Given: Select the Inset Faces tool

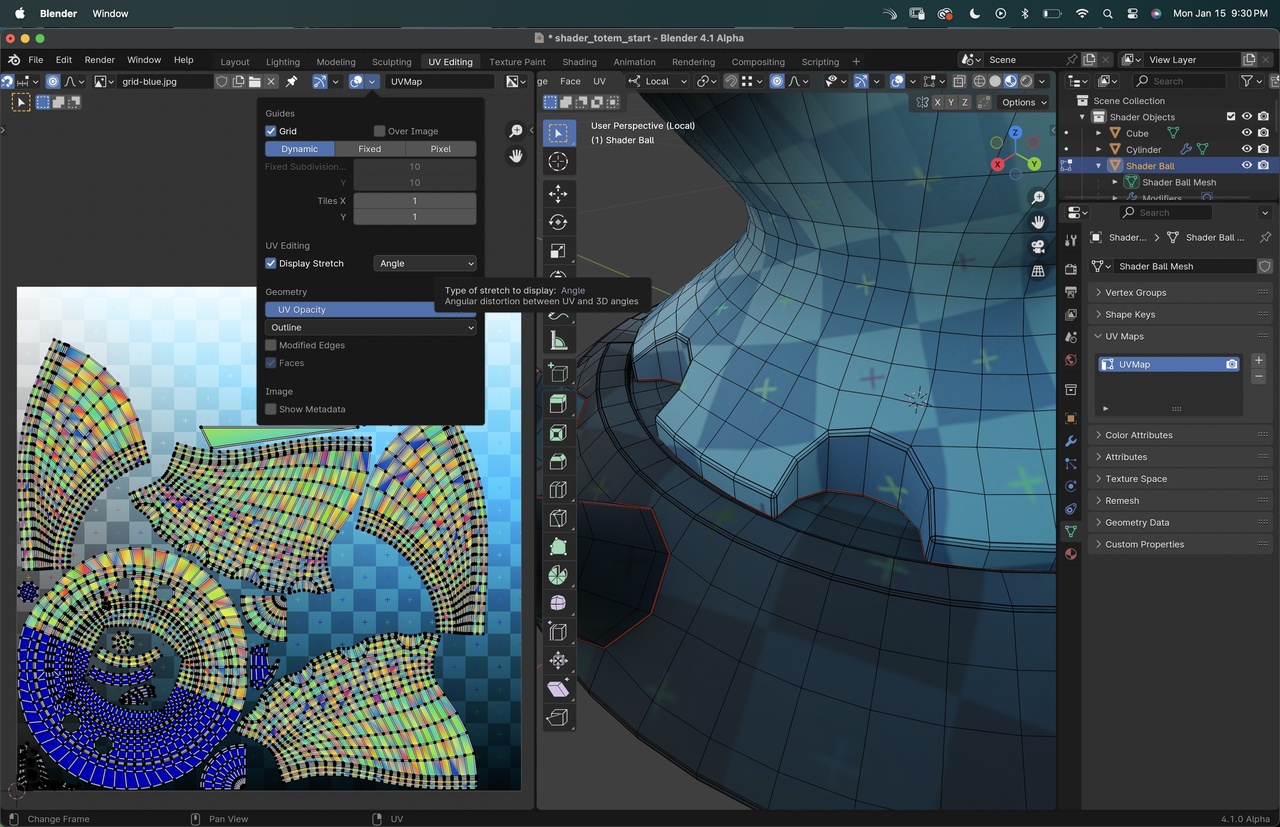Looking at the screenshot, I should 558,433.
